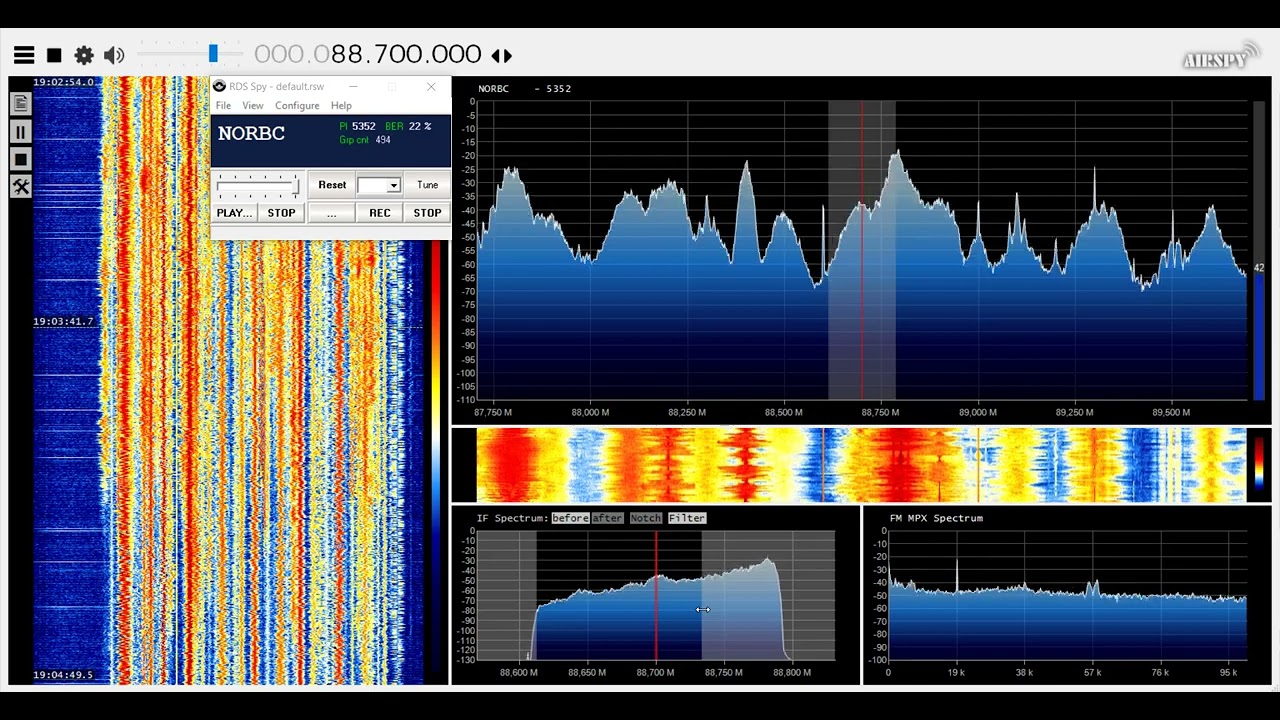The height and width of the screenshot is (720, 1280).
Task: Click the 19 k label on MPX axis
Action: (x=956, y=672)
